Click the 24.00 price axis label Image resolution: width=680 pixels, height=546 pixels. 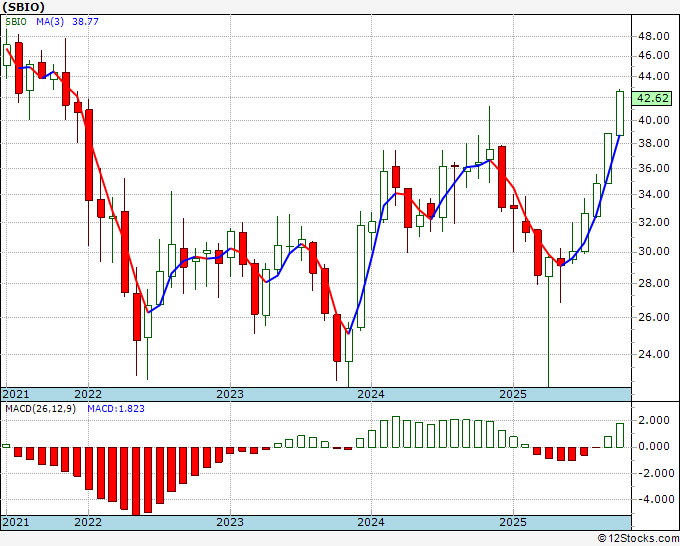654,354
